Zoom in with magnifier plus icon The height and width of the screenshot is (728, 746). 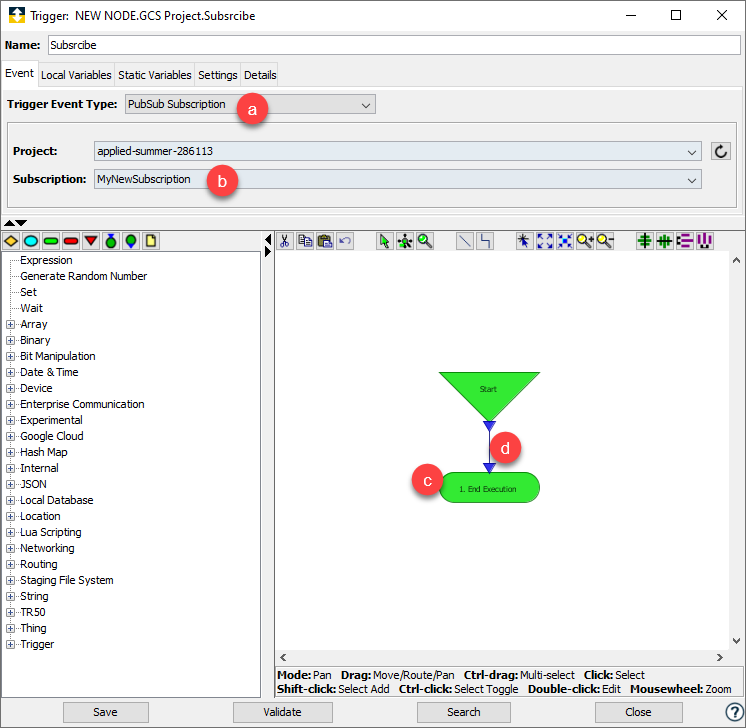click(585, 241)
